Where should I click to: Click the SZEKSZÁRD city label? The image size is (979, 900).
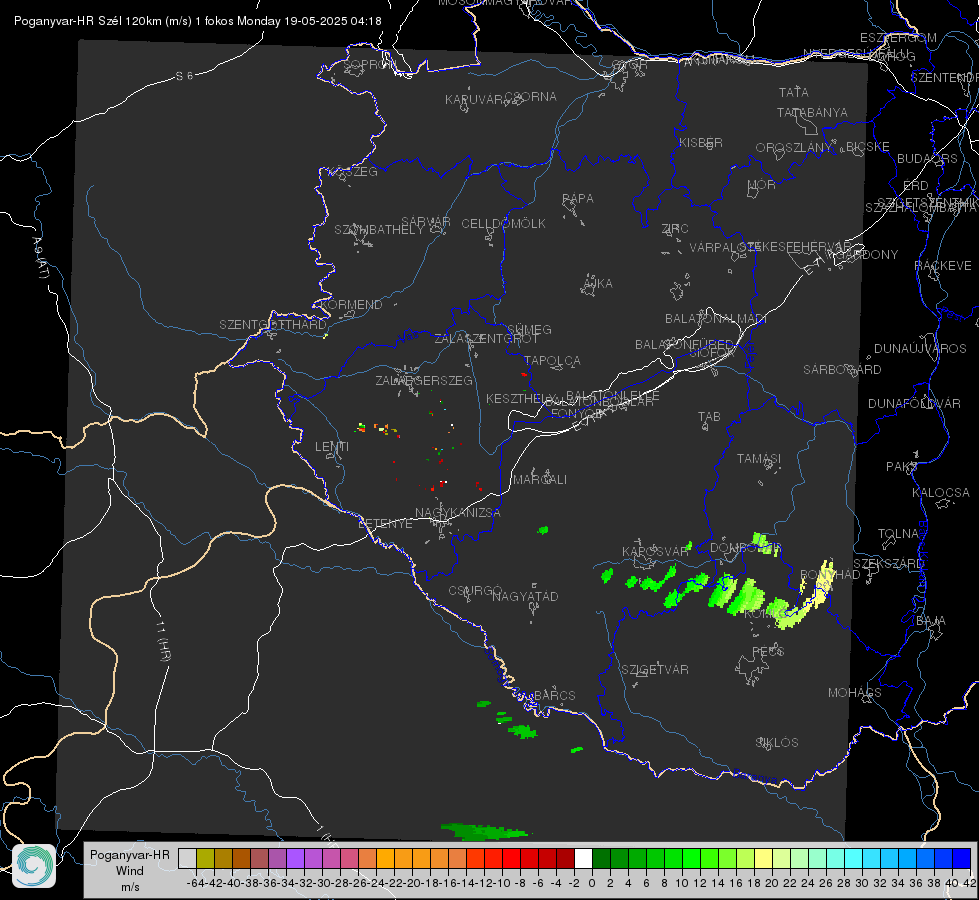888,564
